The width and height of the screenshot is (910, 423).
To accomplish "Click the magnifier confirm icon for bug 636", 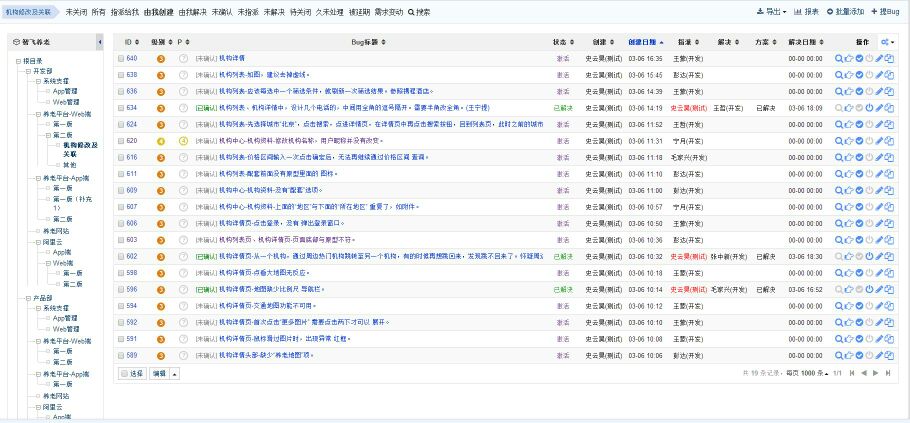I will (840, 91).
